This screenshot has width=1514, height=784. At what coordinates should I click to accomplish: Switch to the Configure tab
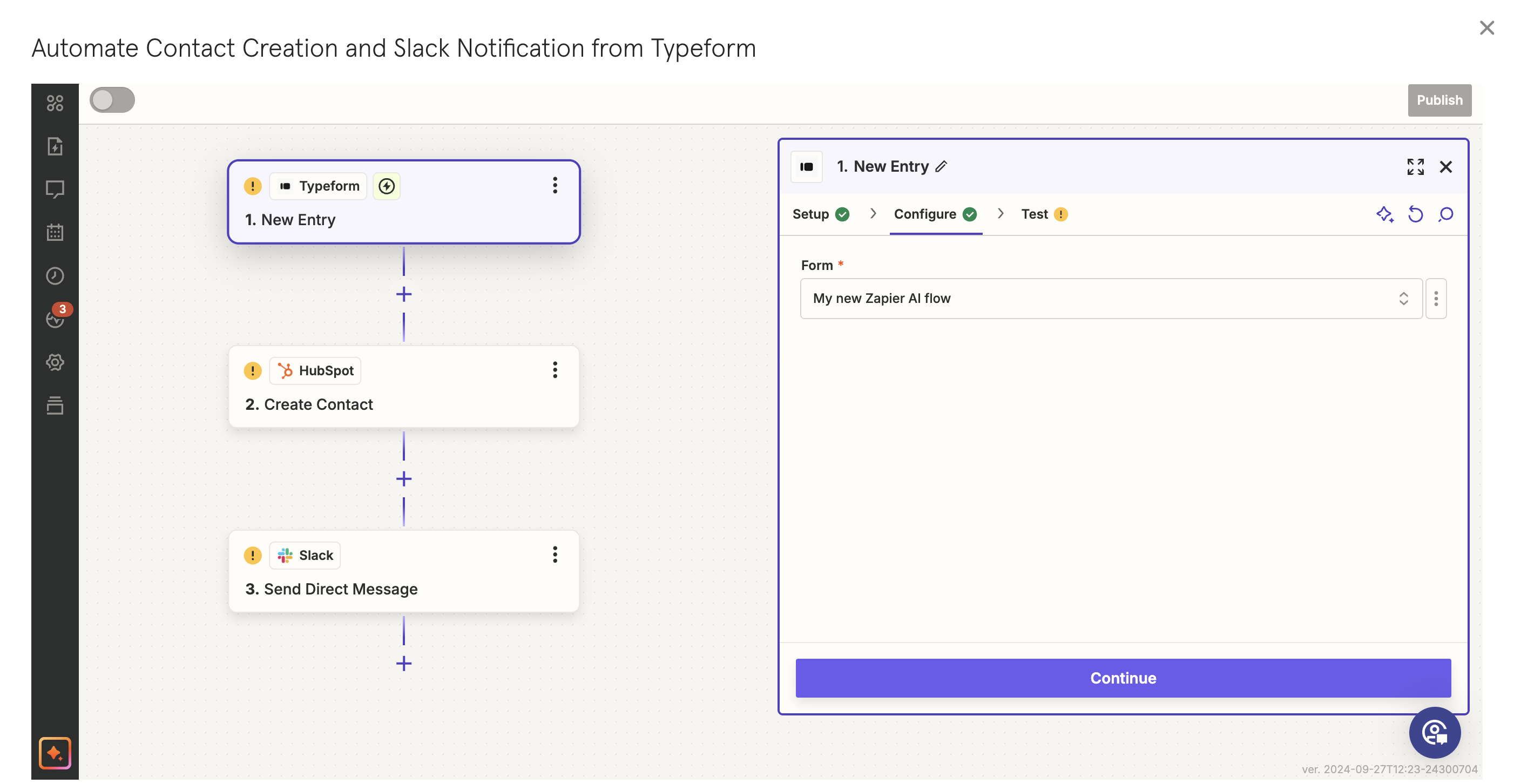point(935,214)
